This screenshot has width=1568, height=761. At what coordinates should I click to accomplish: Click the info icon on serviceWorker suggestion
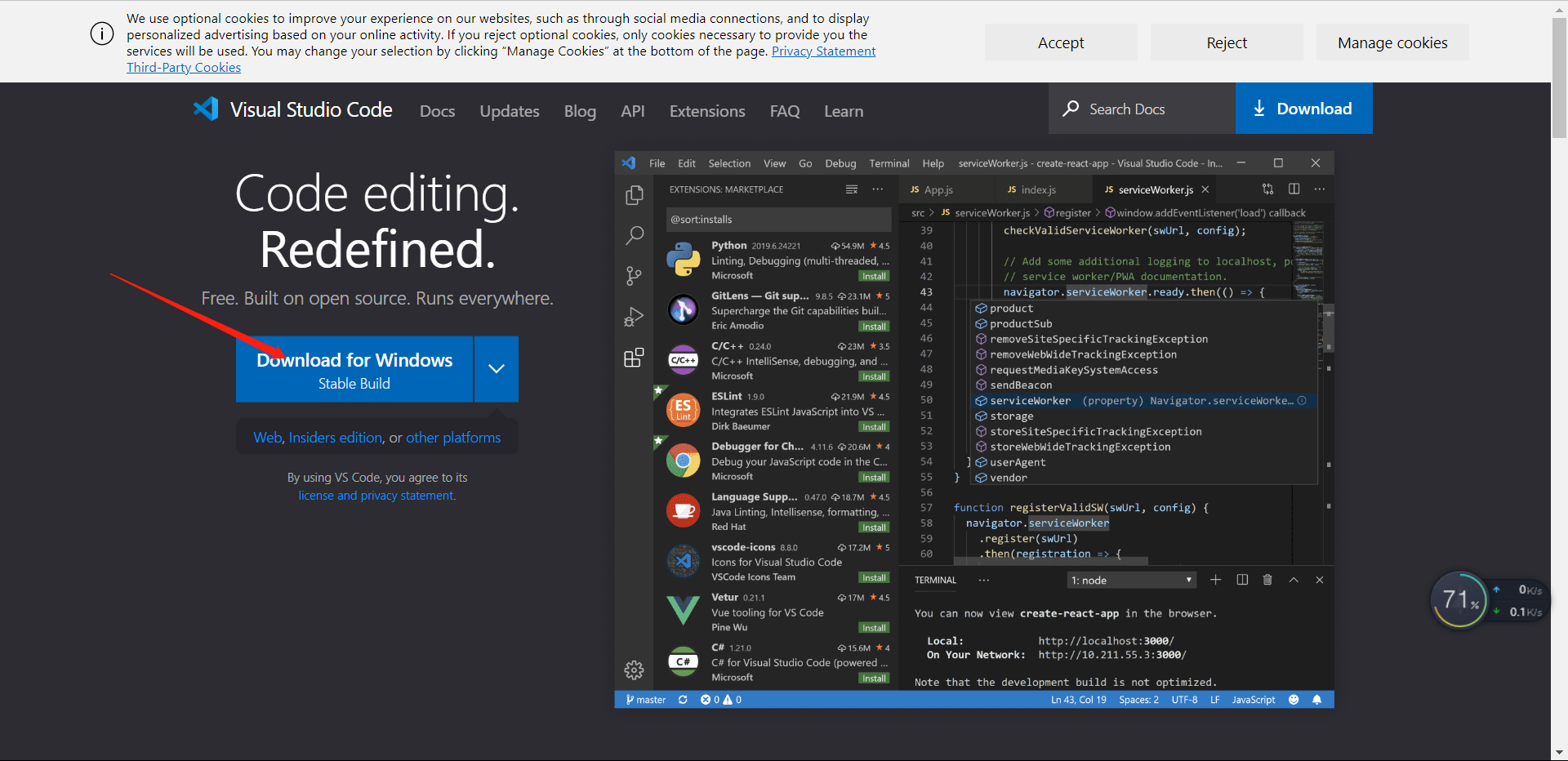pos(1302,401)
